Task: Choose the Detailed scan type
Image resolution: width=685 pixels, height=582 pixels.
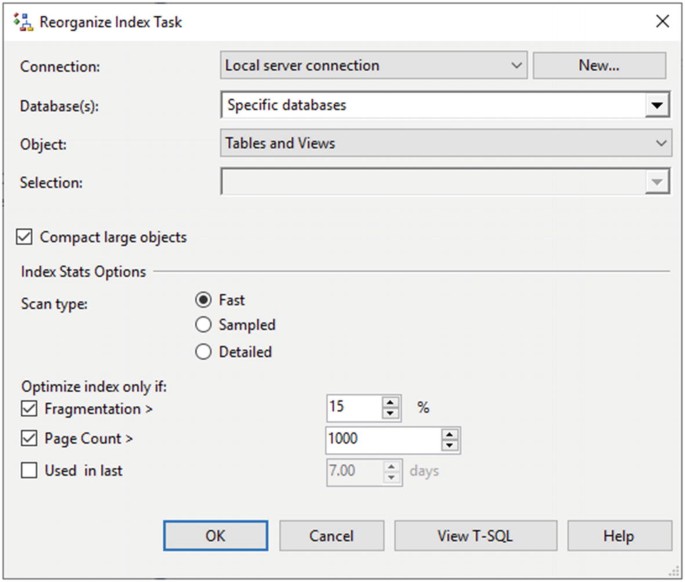Action: pos(204,352)
